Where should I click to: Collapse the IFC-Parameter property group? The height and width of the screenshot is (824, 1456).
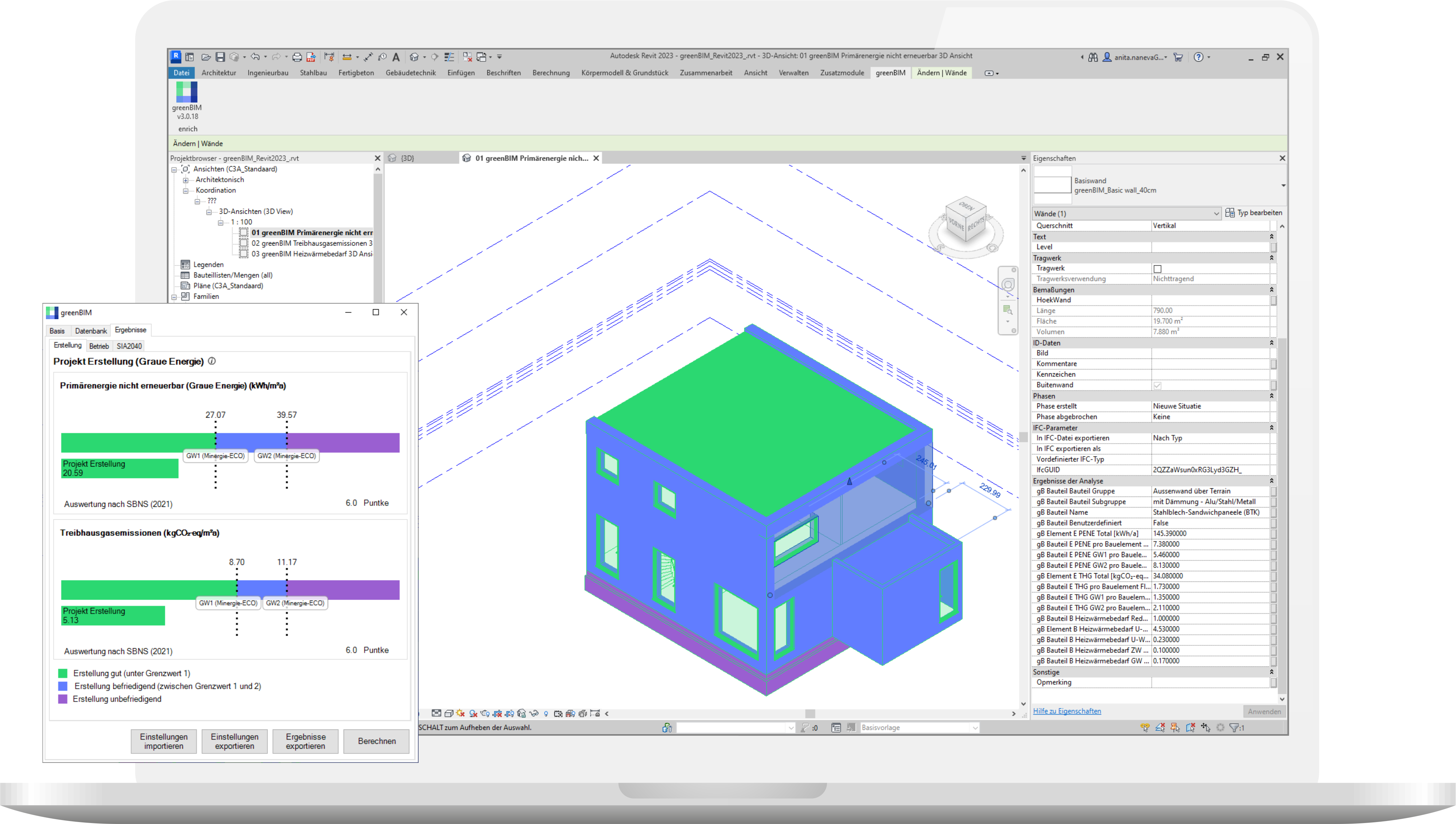(x=1272, y=428)
